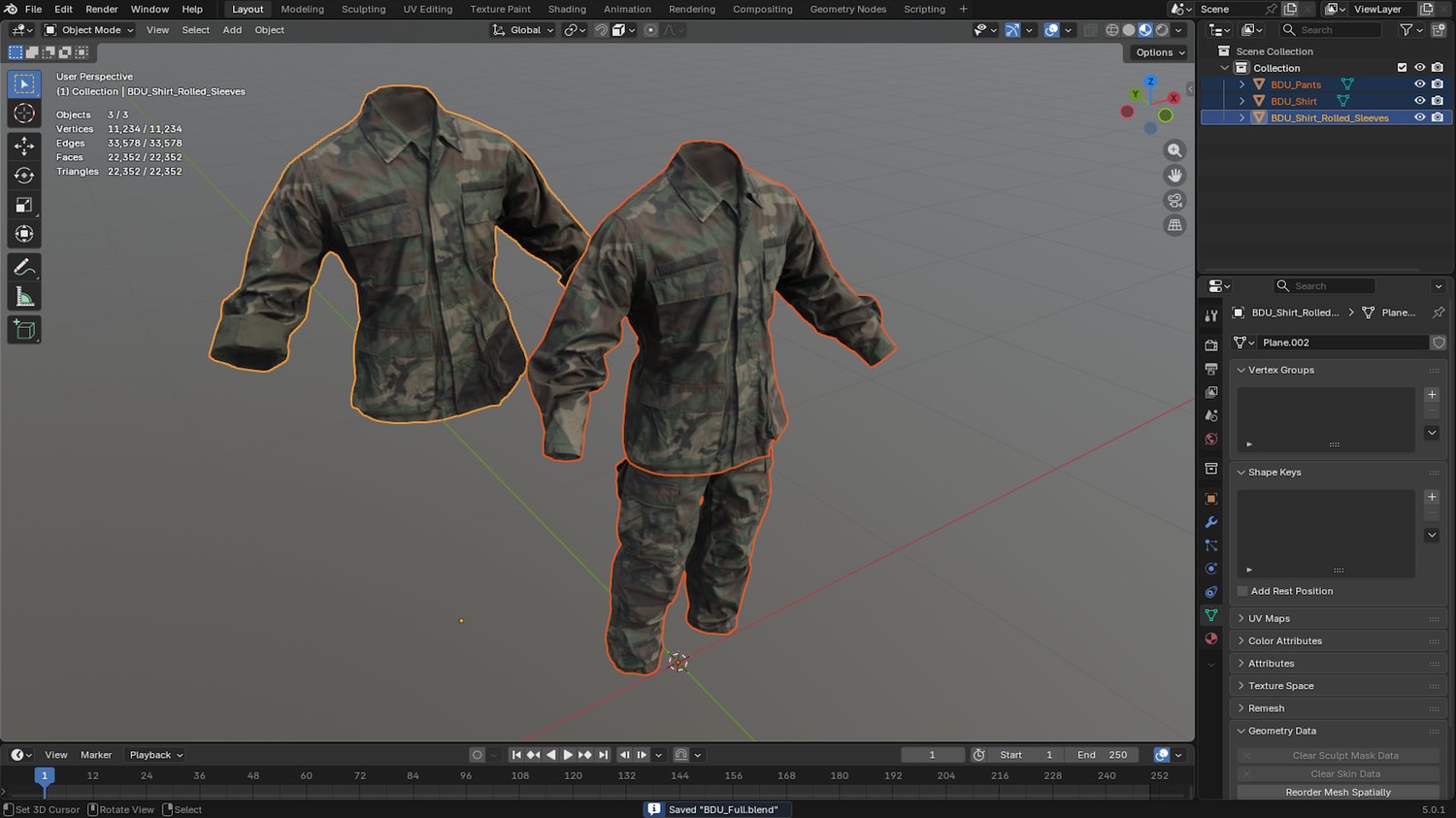The width and height of the screenshot is (1456, 818).
Task: Hide BDU_Pants in the viewport
Action: click(1419, 84)
